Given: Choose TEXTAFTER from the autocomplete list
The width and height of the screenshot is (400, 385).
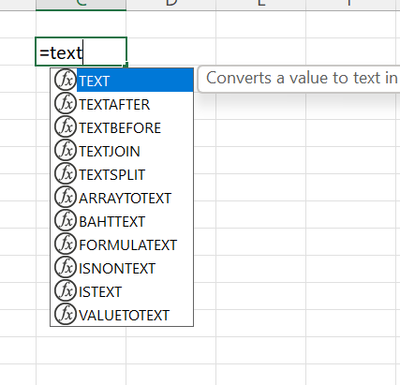Looking at the screenshot, I should 122,104.
